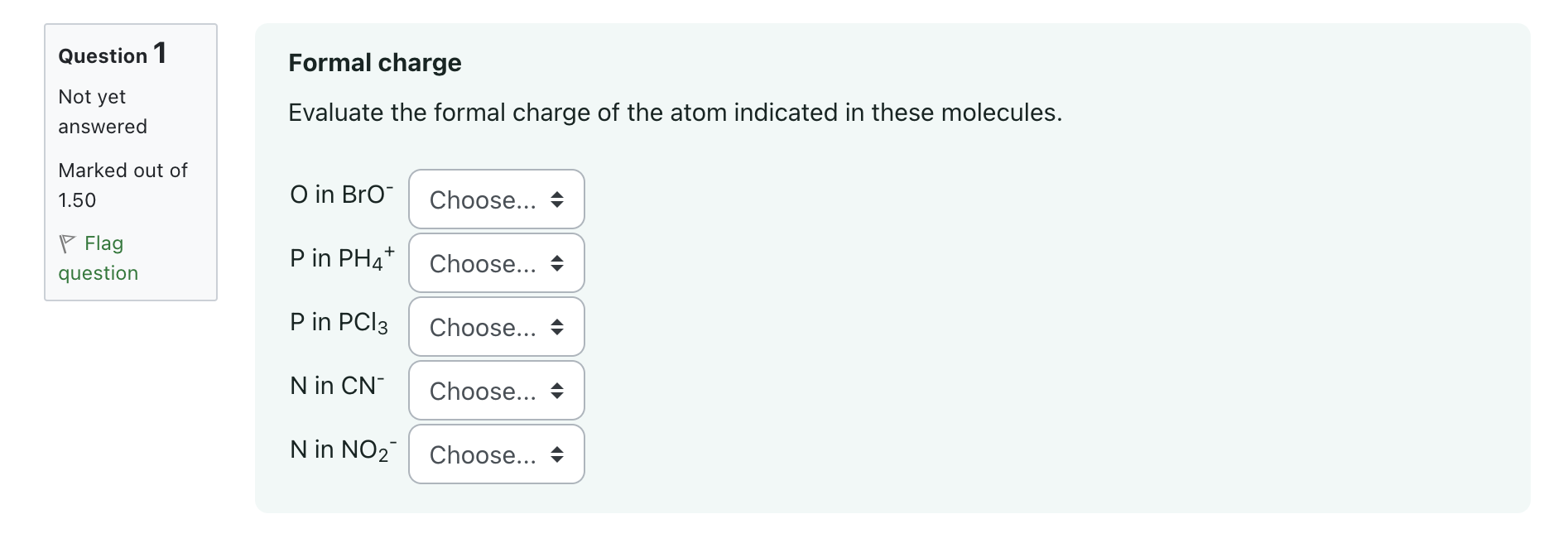Click the label O in BrO⁻
Screen dimensions: 1568x543
(341, 194)
